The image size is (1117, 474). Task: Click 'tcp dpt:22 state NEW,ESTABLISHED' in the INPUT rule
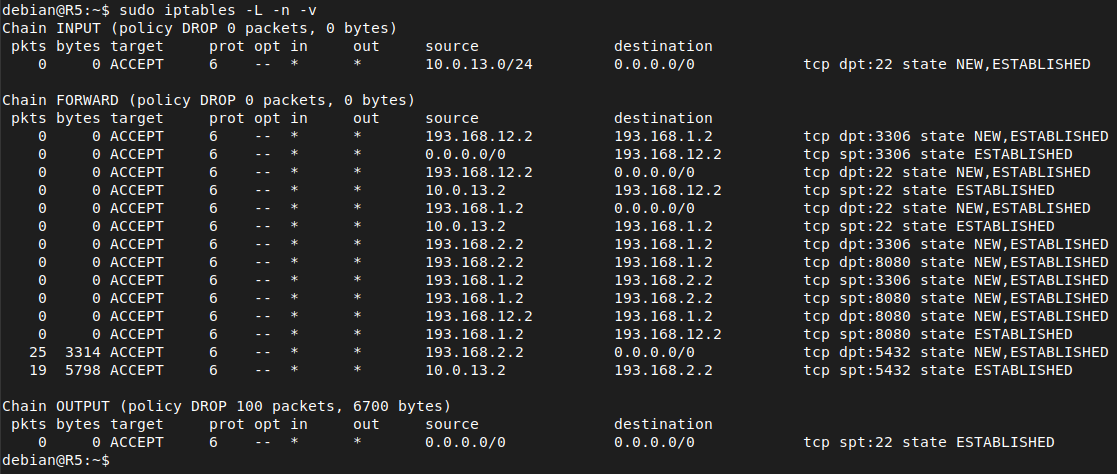pyautogui.click(x=947, y=64)
